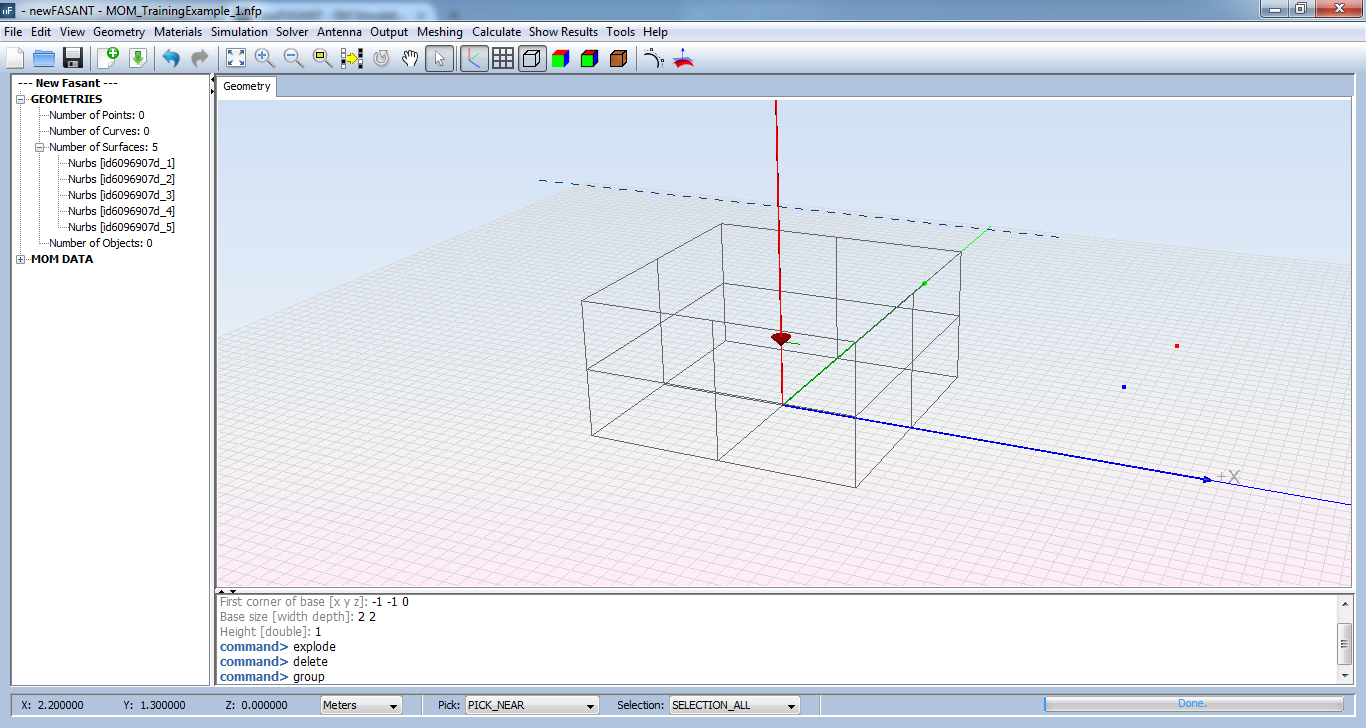Expand the MOM DATA tree node
The image size is (1366, 728).
[x=22, y=259]
